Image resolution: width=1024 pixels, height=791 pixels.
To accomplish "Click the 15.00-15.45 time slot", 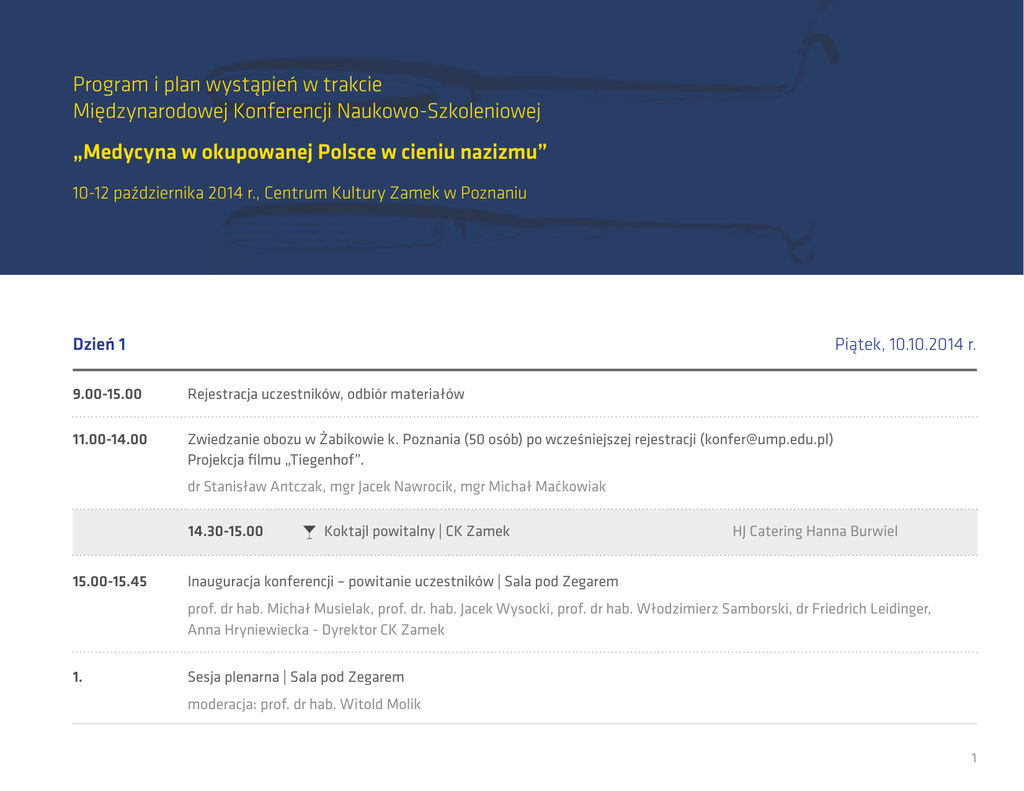I will coord(110,582).
